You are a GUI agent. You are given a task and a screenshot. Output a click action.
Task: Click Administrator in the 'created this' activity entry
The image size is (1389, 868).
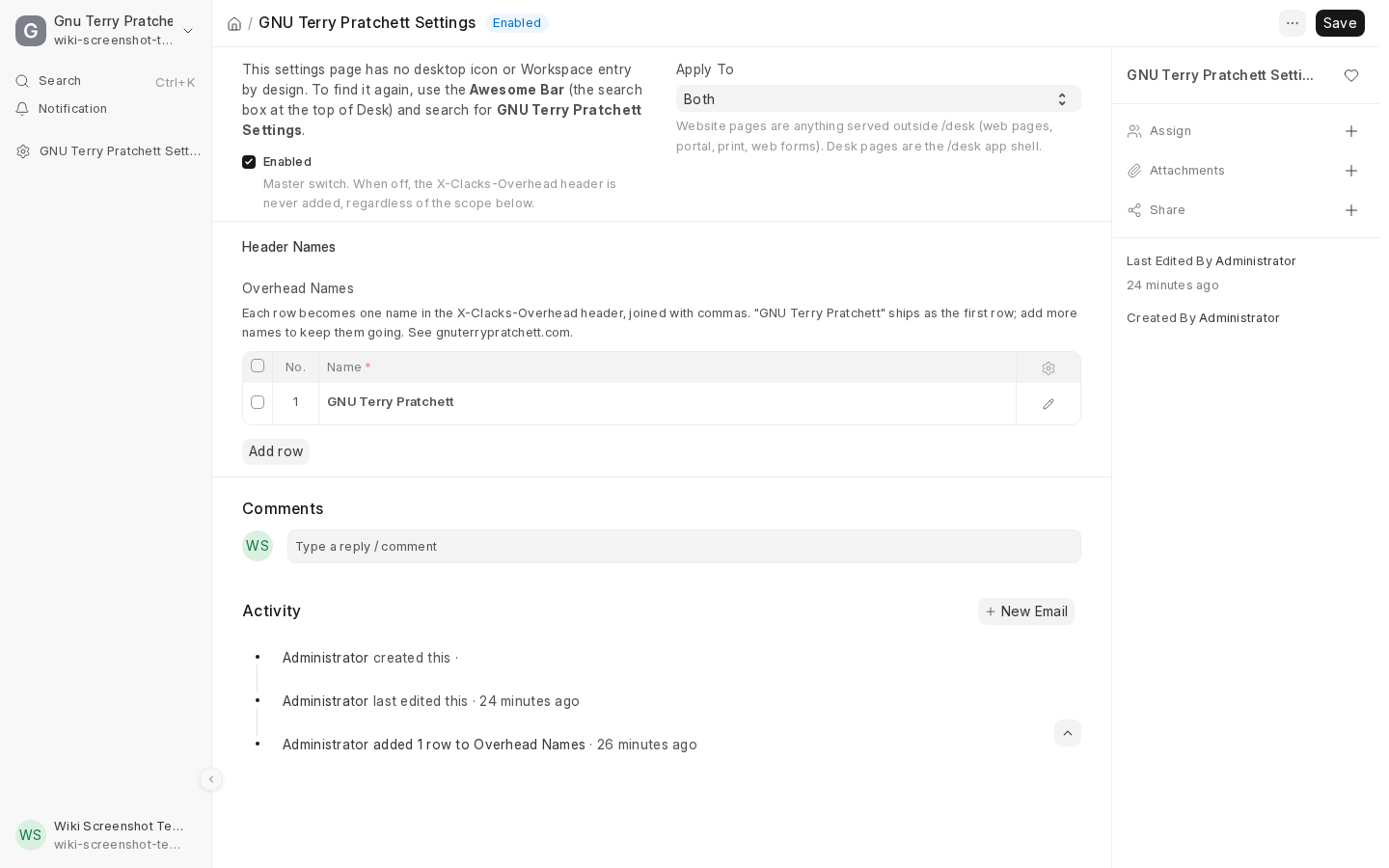point(325,658)
